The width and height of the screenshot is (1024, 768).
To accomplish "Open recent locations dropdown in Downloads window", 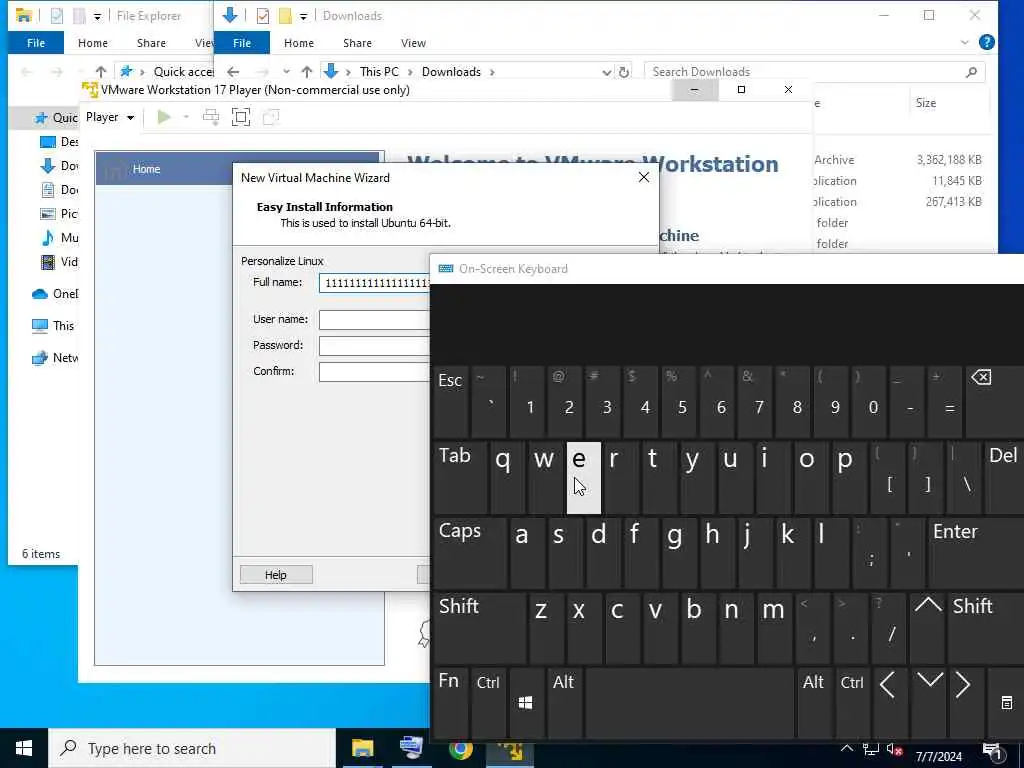I will (x=286, y=72).
